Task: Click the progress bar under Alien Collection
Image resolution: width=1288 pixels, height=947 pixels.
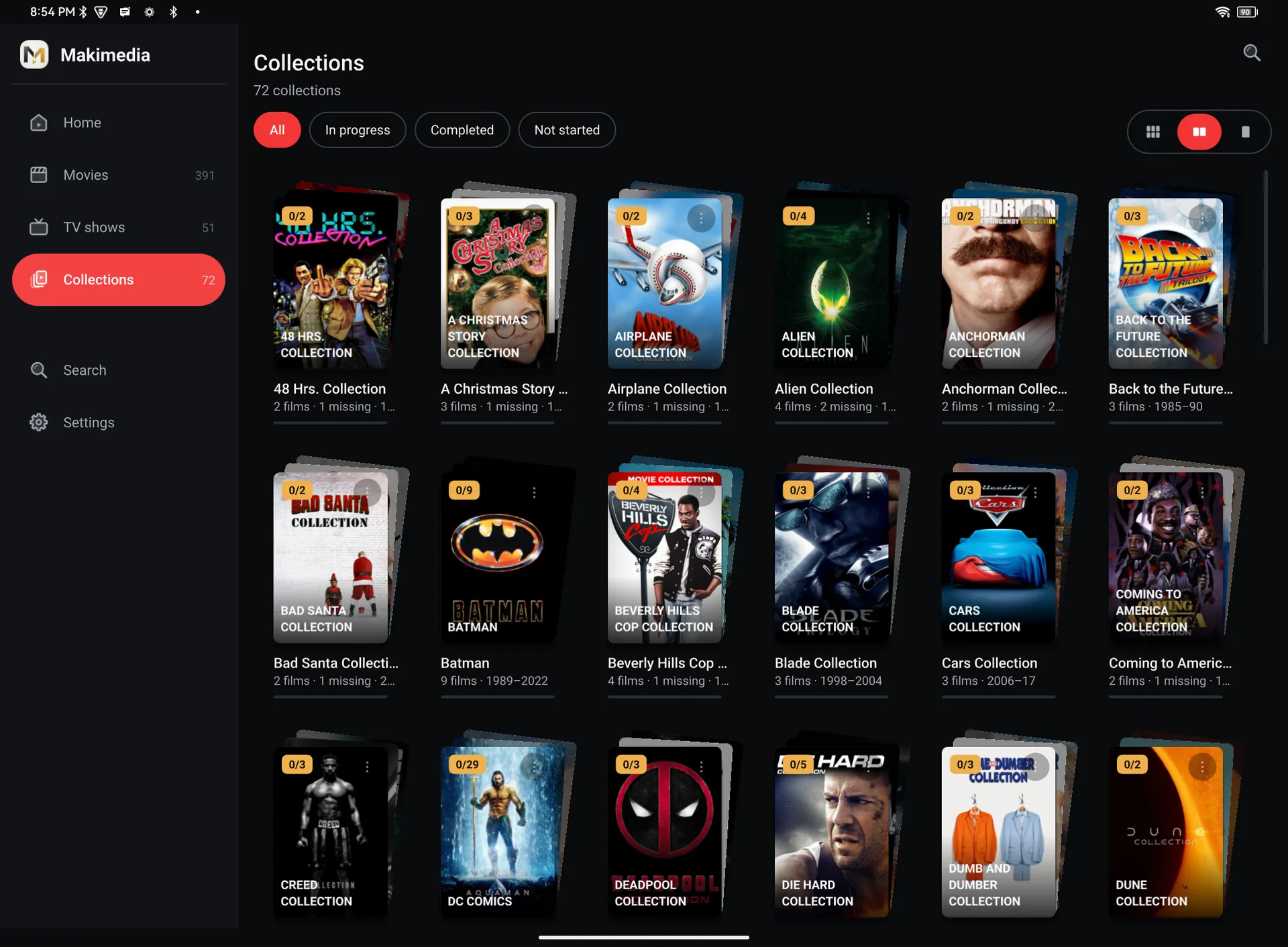Action: (831, 423)
